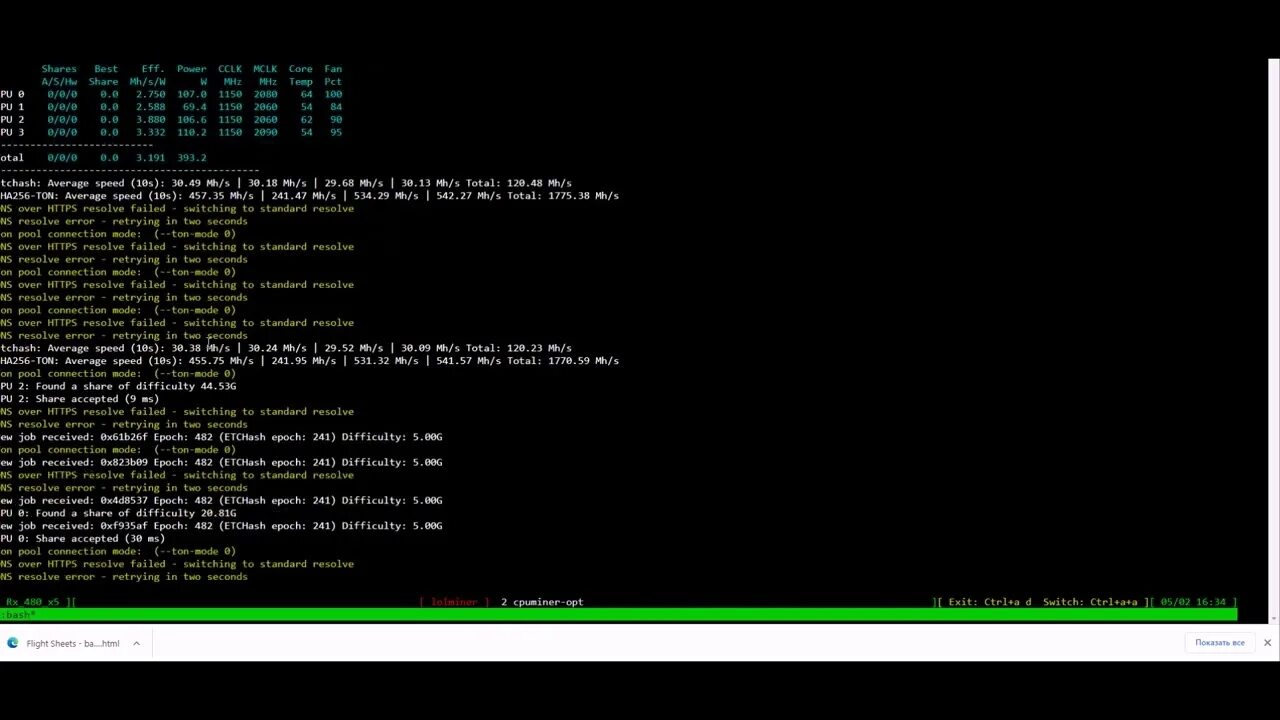Click the lolminer window label in status bar

pos(454,602)
